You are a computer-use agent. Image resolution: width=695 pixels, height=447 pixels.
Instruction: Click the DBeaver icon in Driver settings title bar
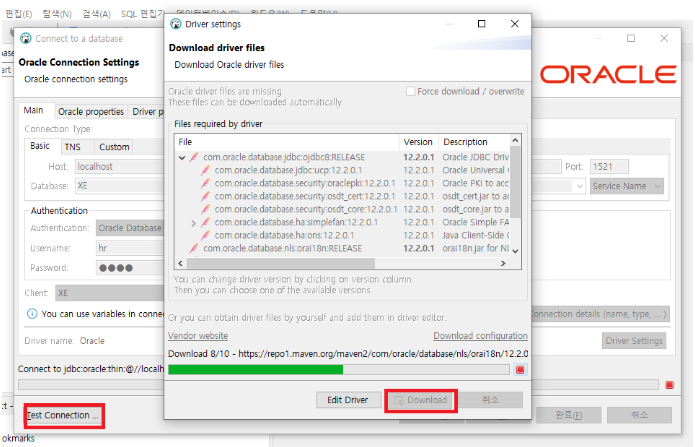coord(176,24)
